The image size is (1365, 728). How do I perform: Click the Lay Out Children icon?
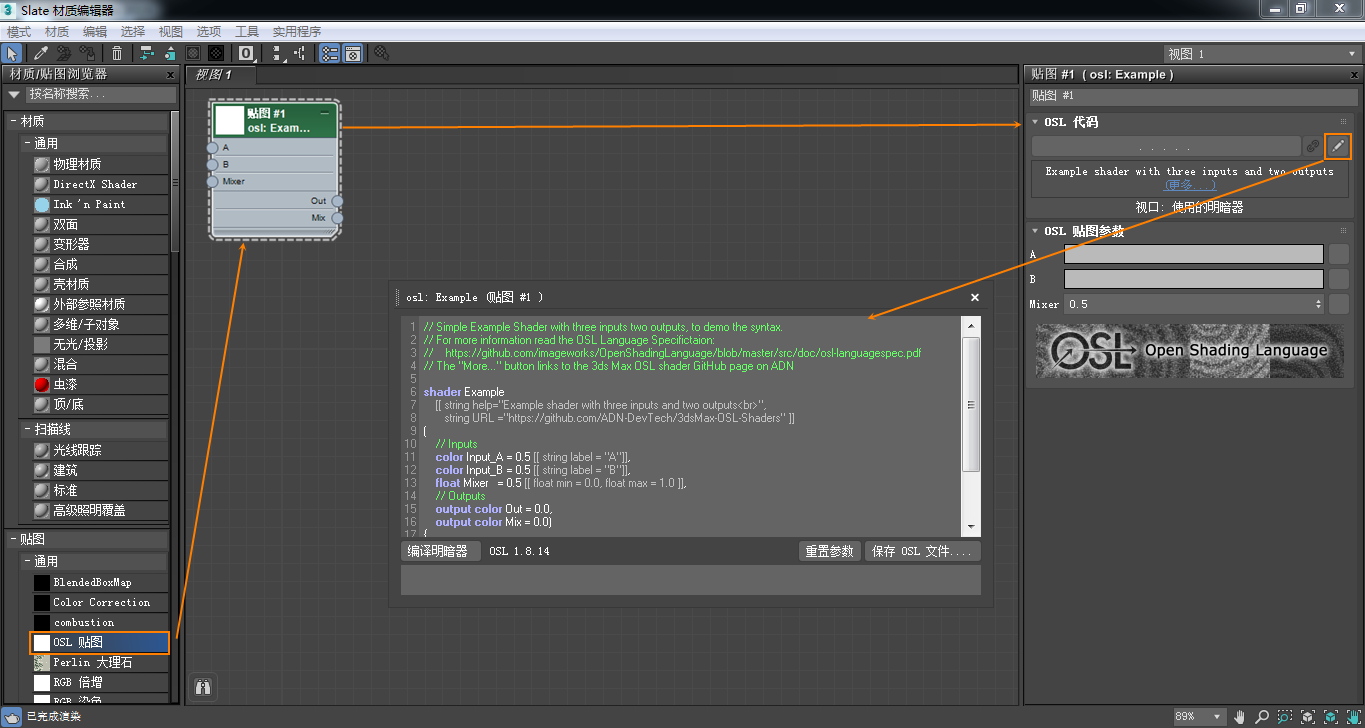(x=300, y=53)
